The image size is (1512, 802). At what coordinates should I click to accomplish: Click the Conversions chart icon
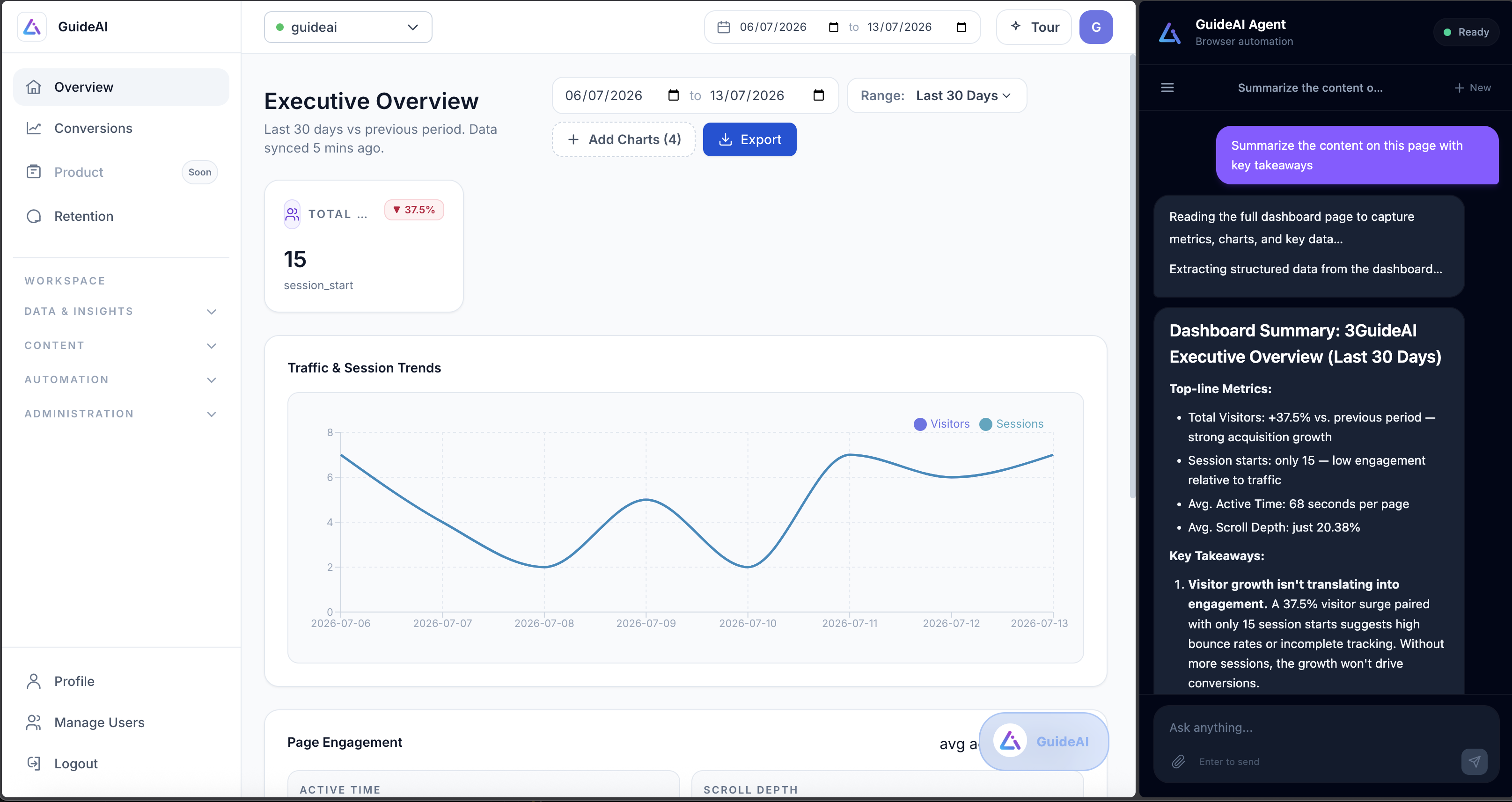click(x=33, y=128)
